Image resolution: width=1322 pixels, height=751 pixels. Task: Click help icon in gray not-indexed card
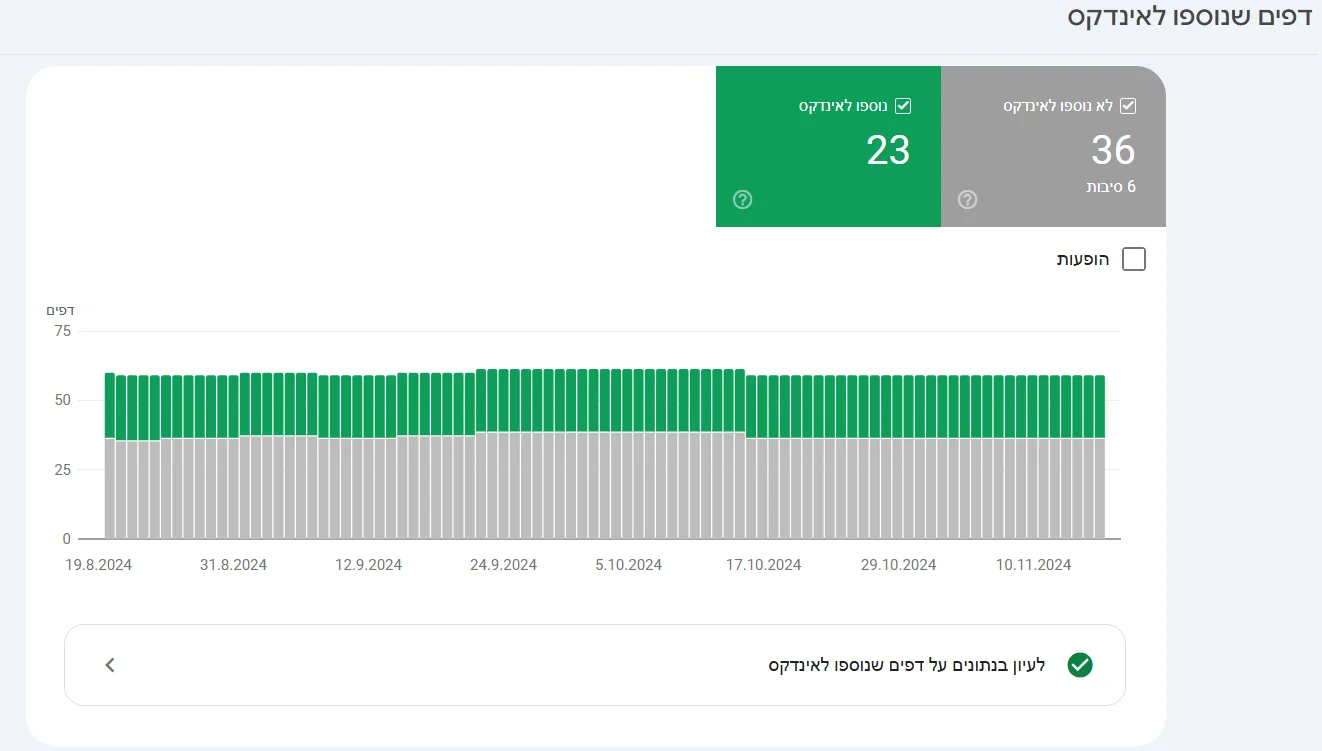(967, 200)
